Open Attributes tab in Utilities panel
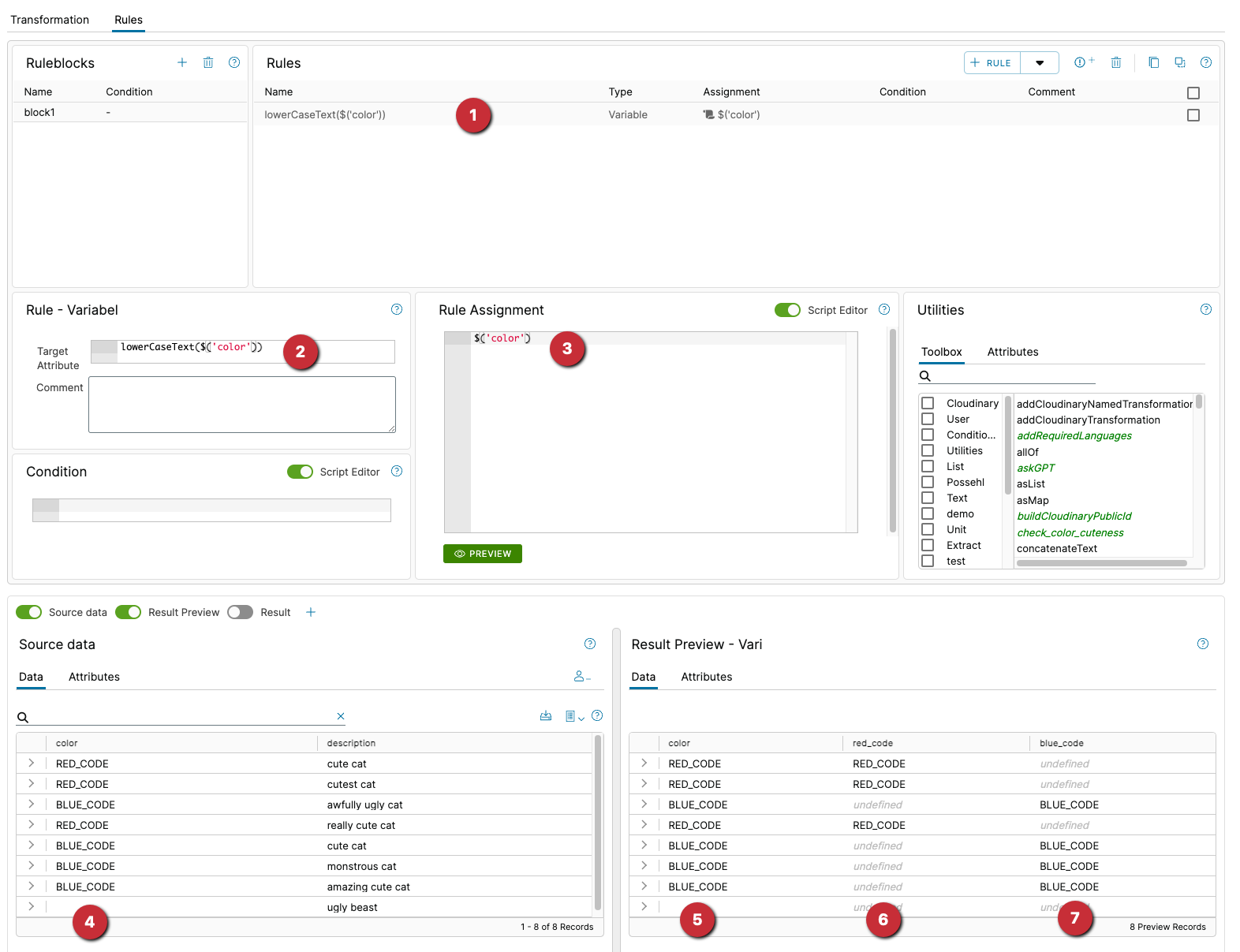The height and width of the screenshot is (952, 1240). click(1012, 352)
